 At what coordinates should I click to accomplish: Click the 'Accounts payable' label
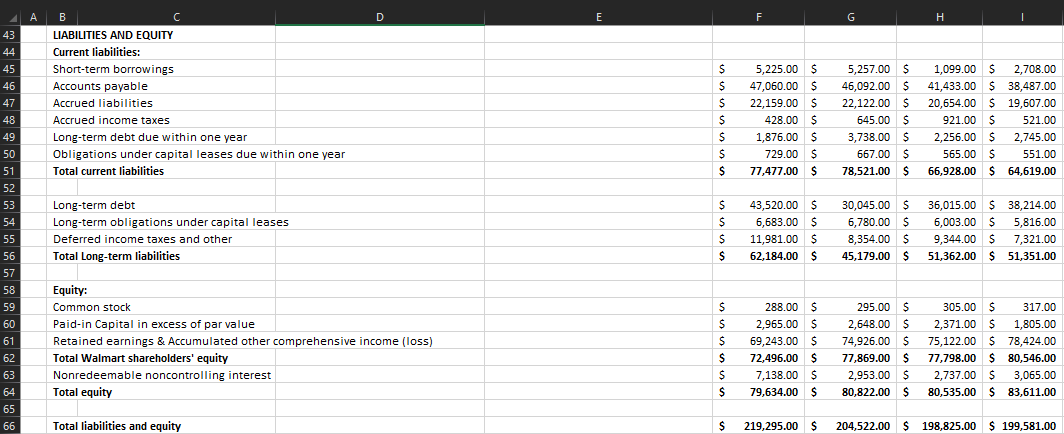pyautogui.click(x=100, y=86)
